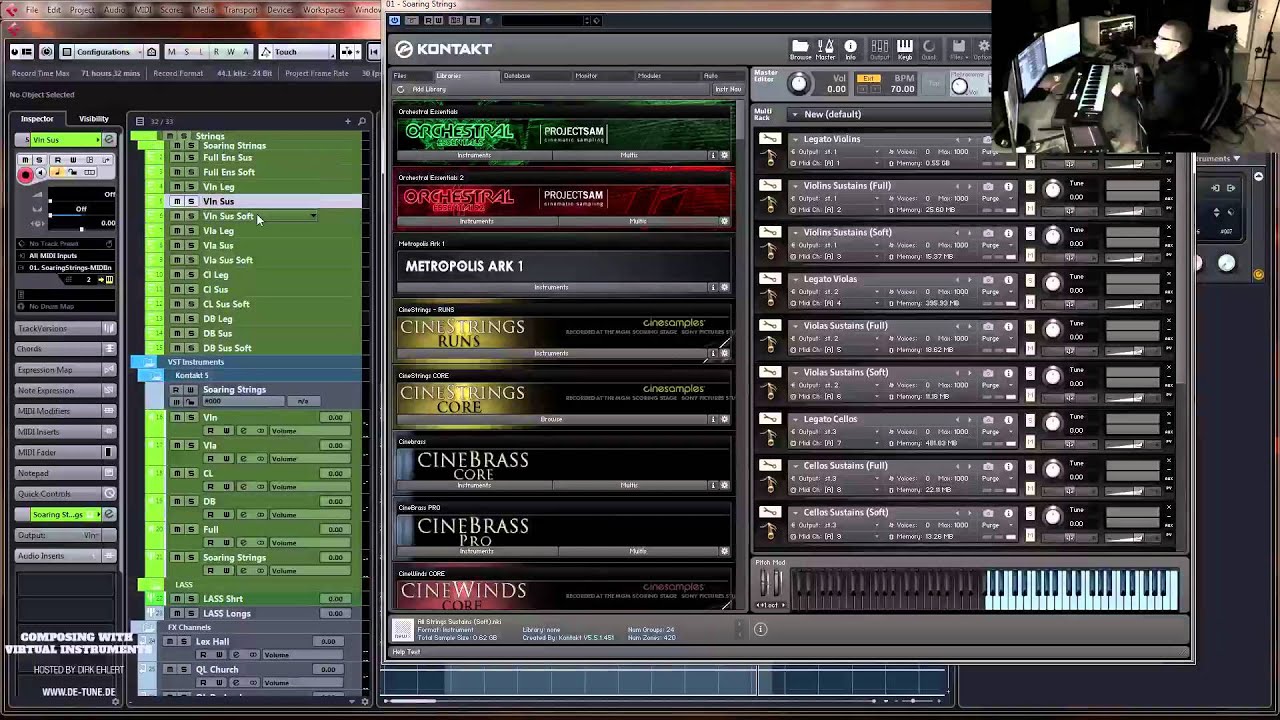Viewport: 1280px width, 720px height.
Task: Click refresh icon beside Add Library
Action: coord(401,89)
